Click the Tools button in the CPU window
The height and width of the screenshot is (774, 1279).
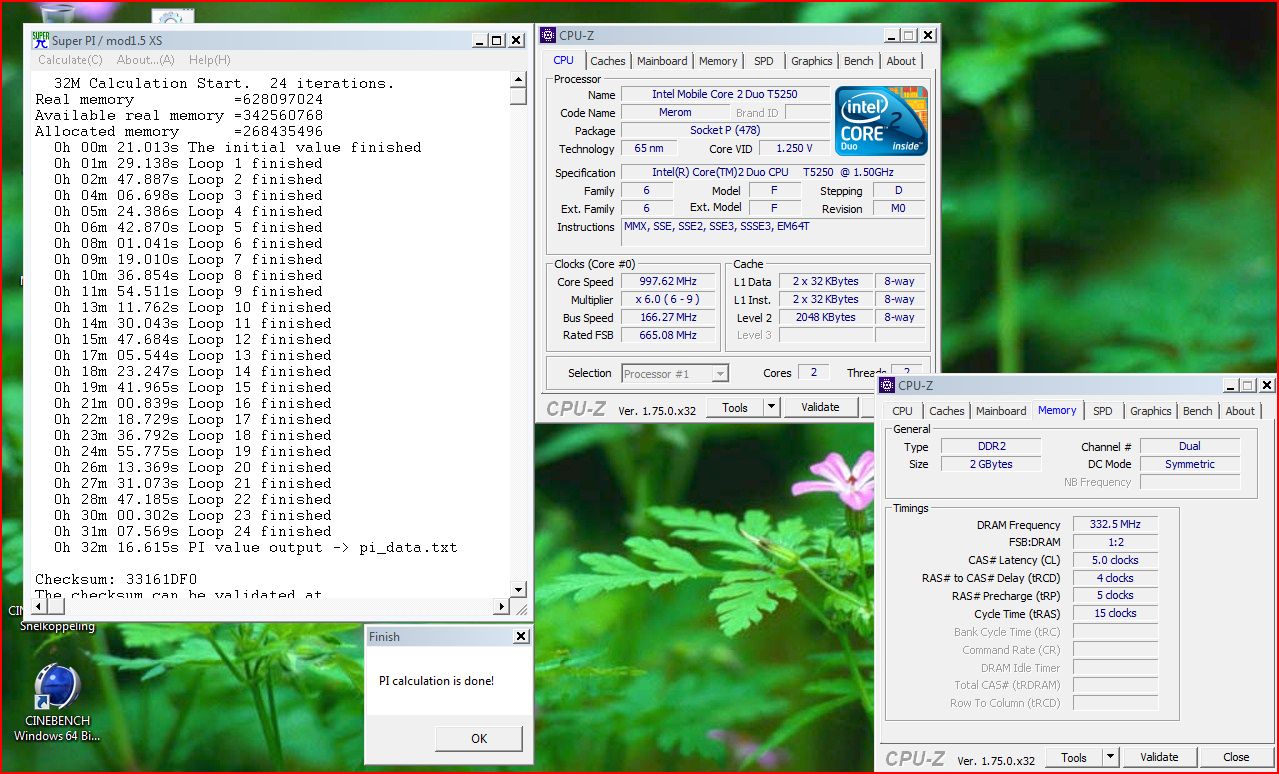(x=735, y=407)
